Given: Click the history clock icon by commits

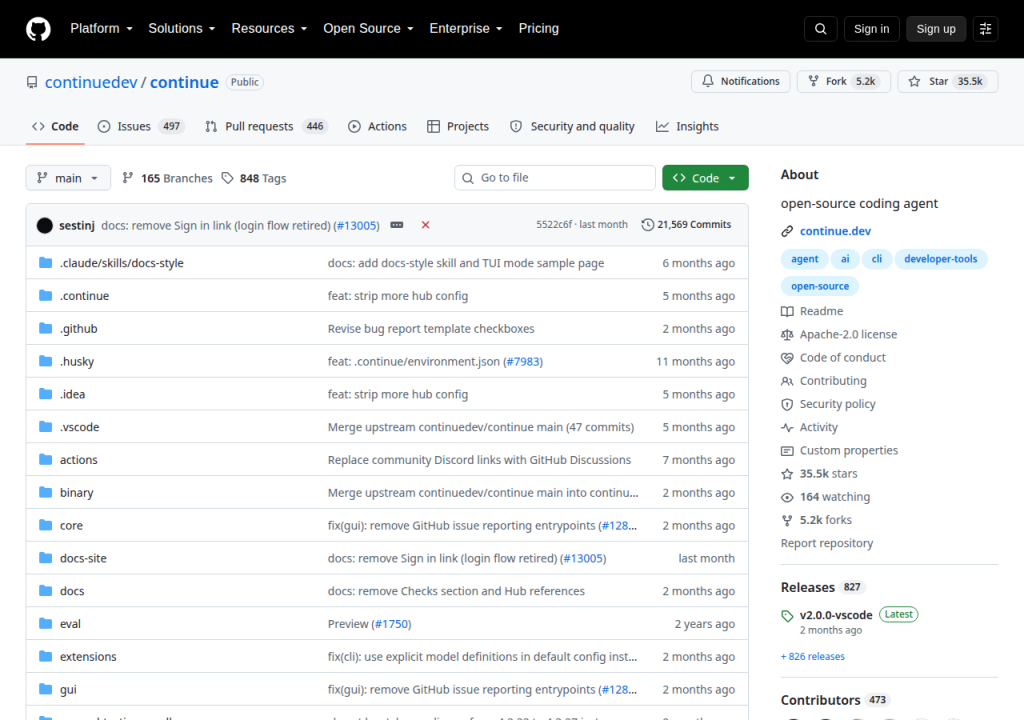Looking at the screenshot, I should point(647,225).
